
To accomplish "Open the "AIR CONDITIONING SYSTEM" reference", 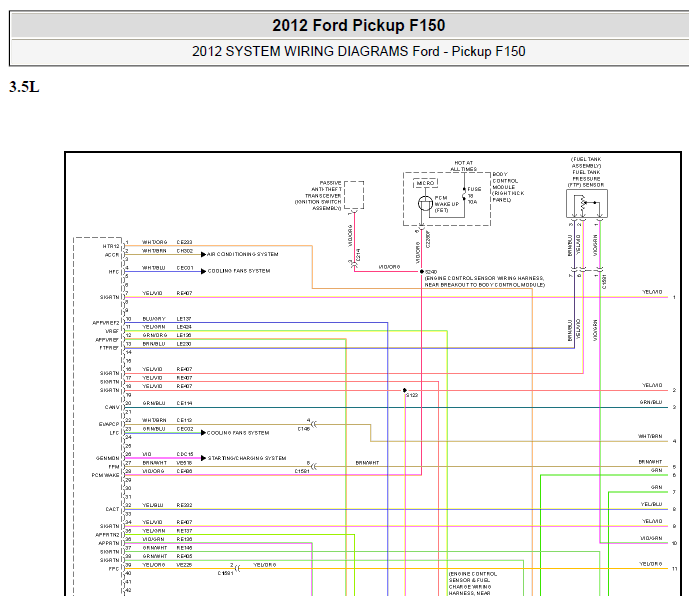I will [243, 254].
